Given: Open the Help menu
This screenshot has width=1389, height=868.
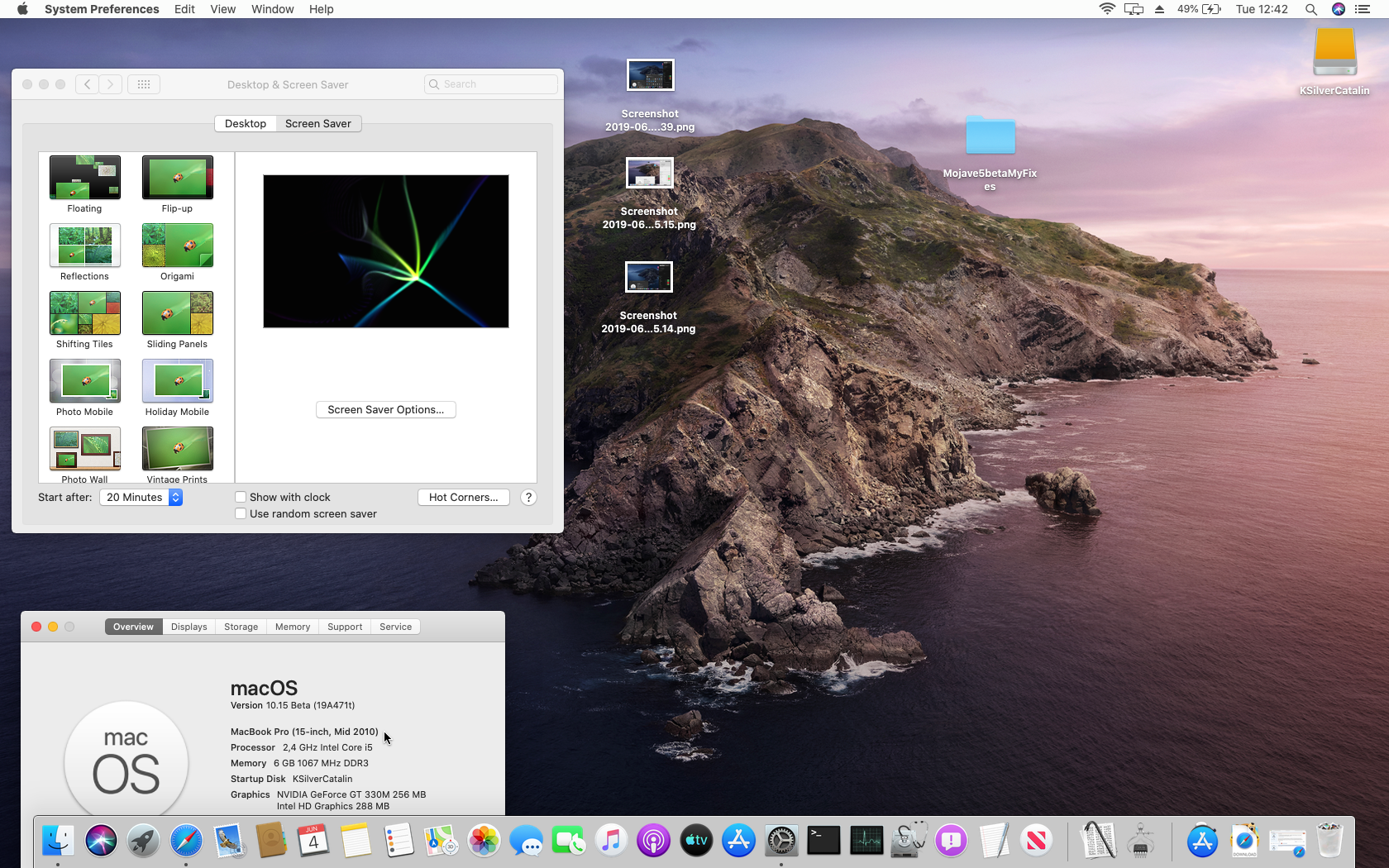Looking at the screenshot, I should 322,9.
